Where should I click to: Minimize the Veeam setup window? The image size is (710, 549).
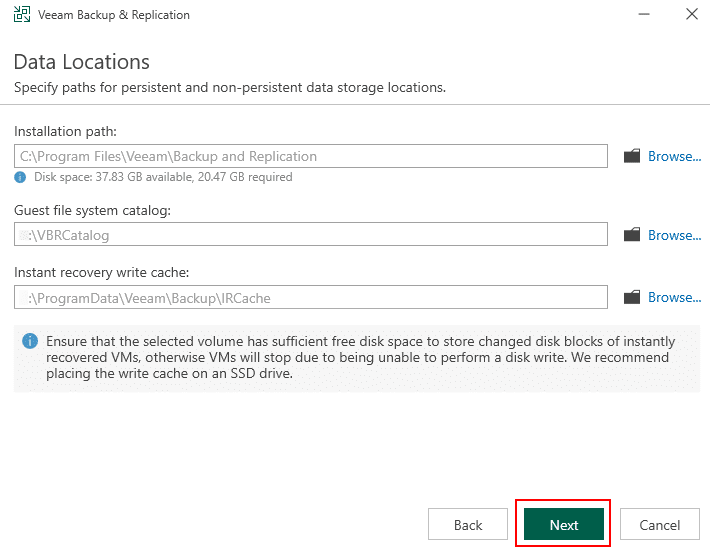click(x=644, y=14)
